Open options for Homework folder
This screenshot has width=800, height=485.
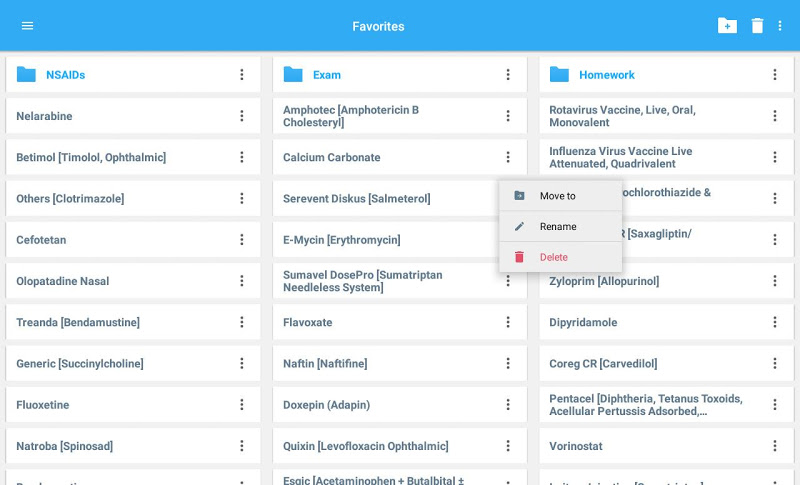tap(774, 74)
